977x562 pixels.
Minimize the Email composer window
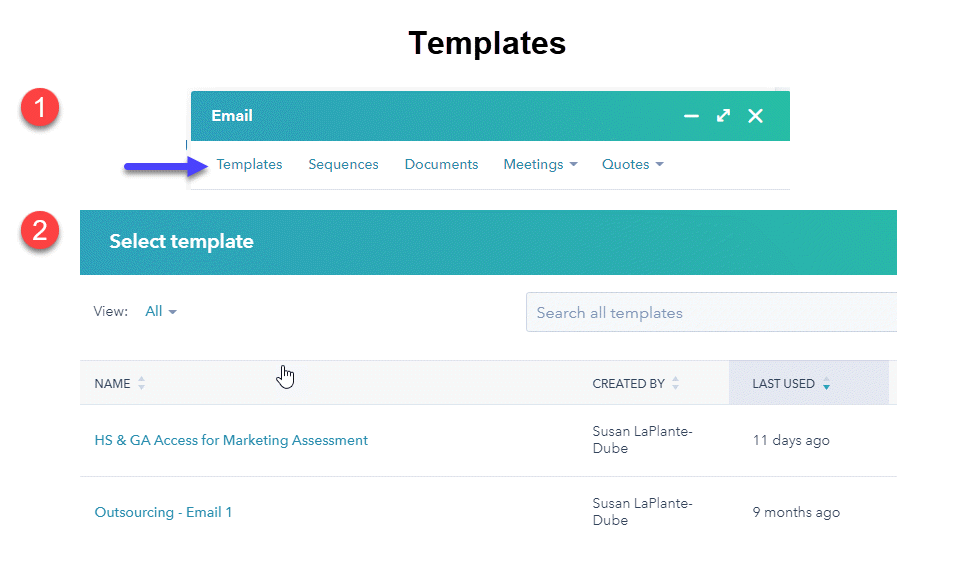[691, 116]
